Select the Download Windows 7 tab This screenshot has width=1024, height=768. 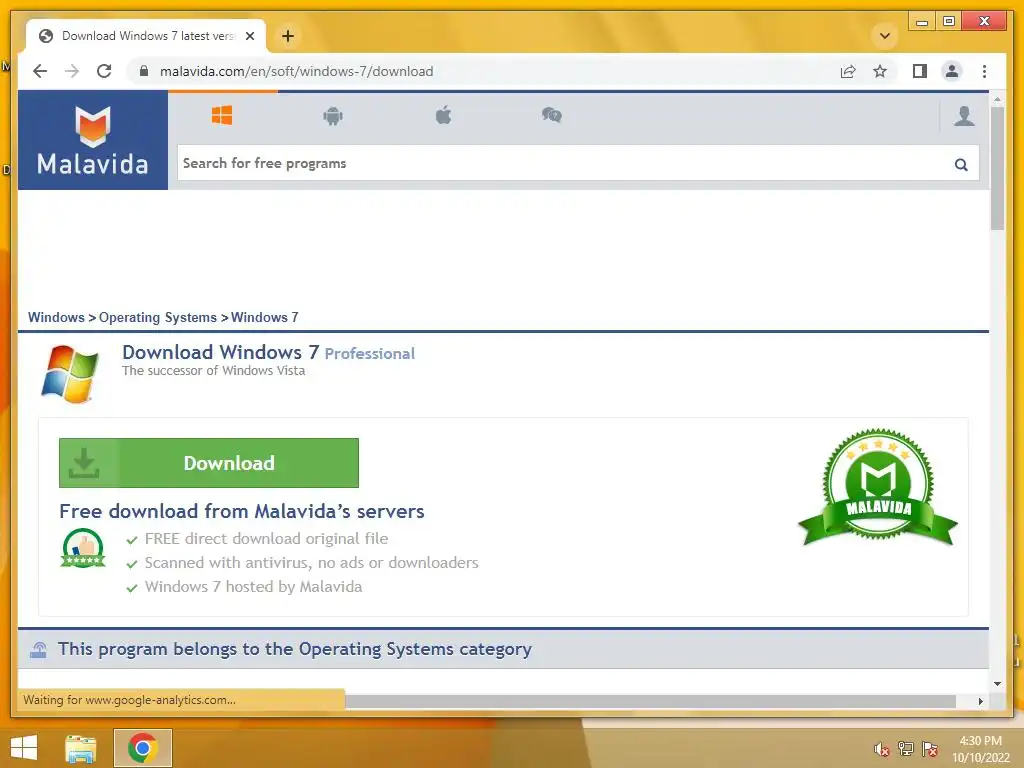[x=146, y=36]
